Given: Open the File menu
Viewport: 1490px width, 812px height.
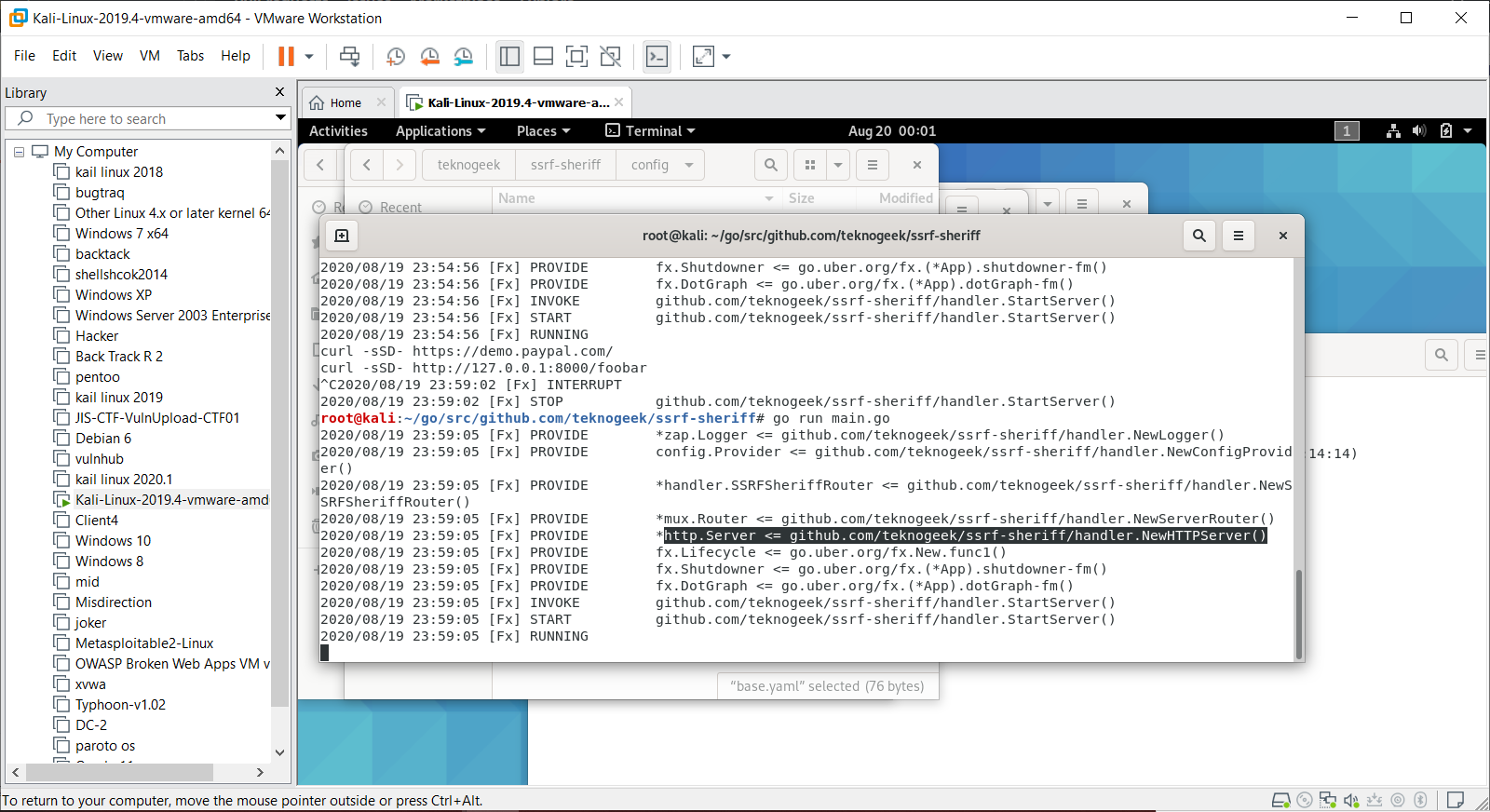Looking at the screenshot, I should (24, 56).
